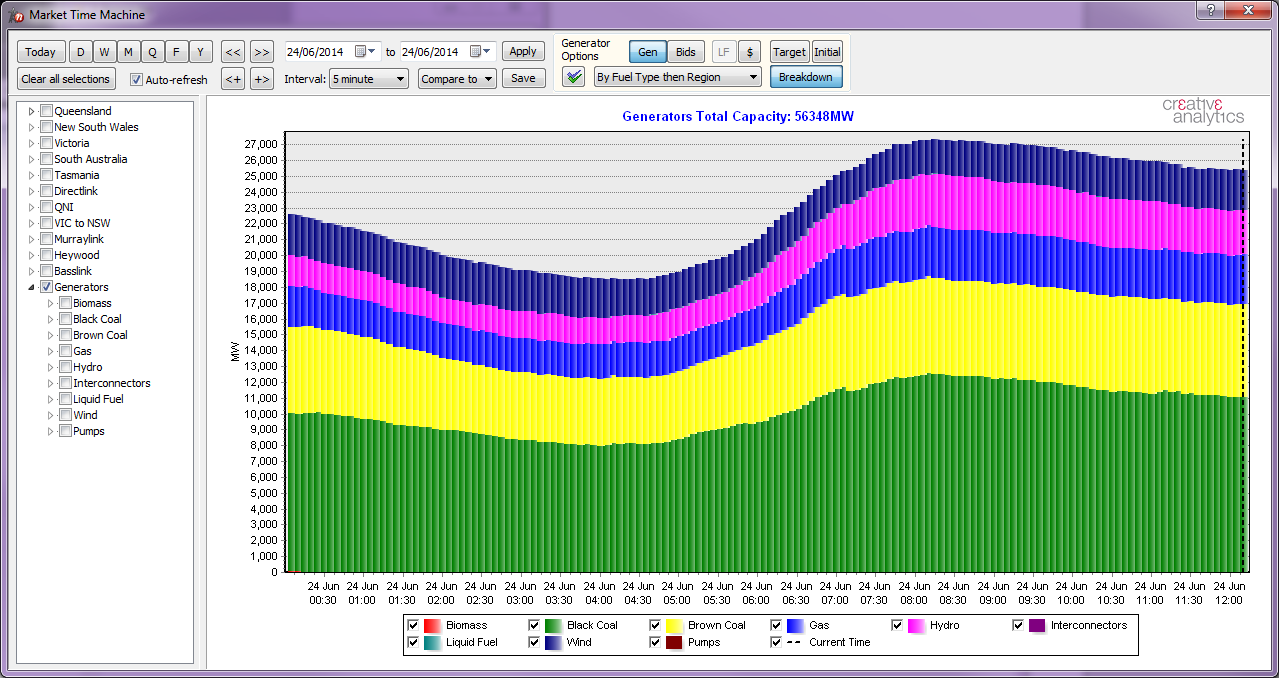Toggle the Biomass legend checkbox
This screenshot has height=678, width=1279.
pos(414,625)
